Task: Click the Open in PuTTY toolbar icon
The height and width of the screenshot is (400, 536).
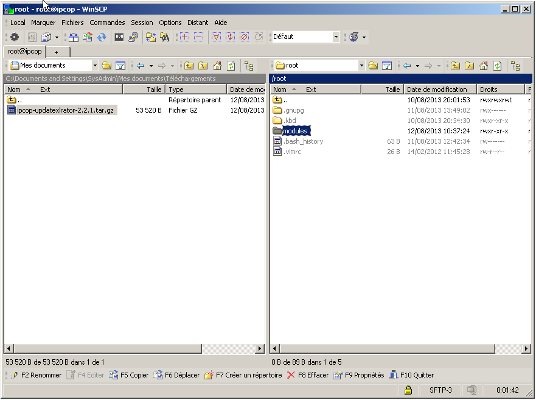Action: pos(133,37)
